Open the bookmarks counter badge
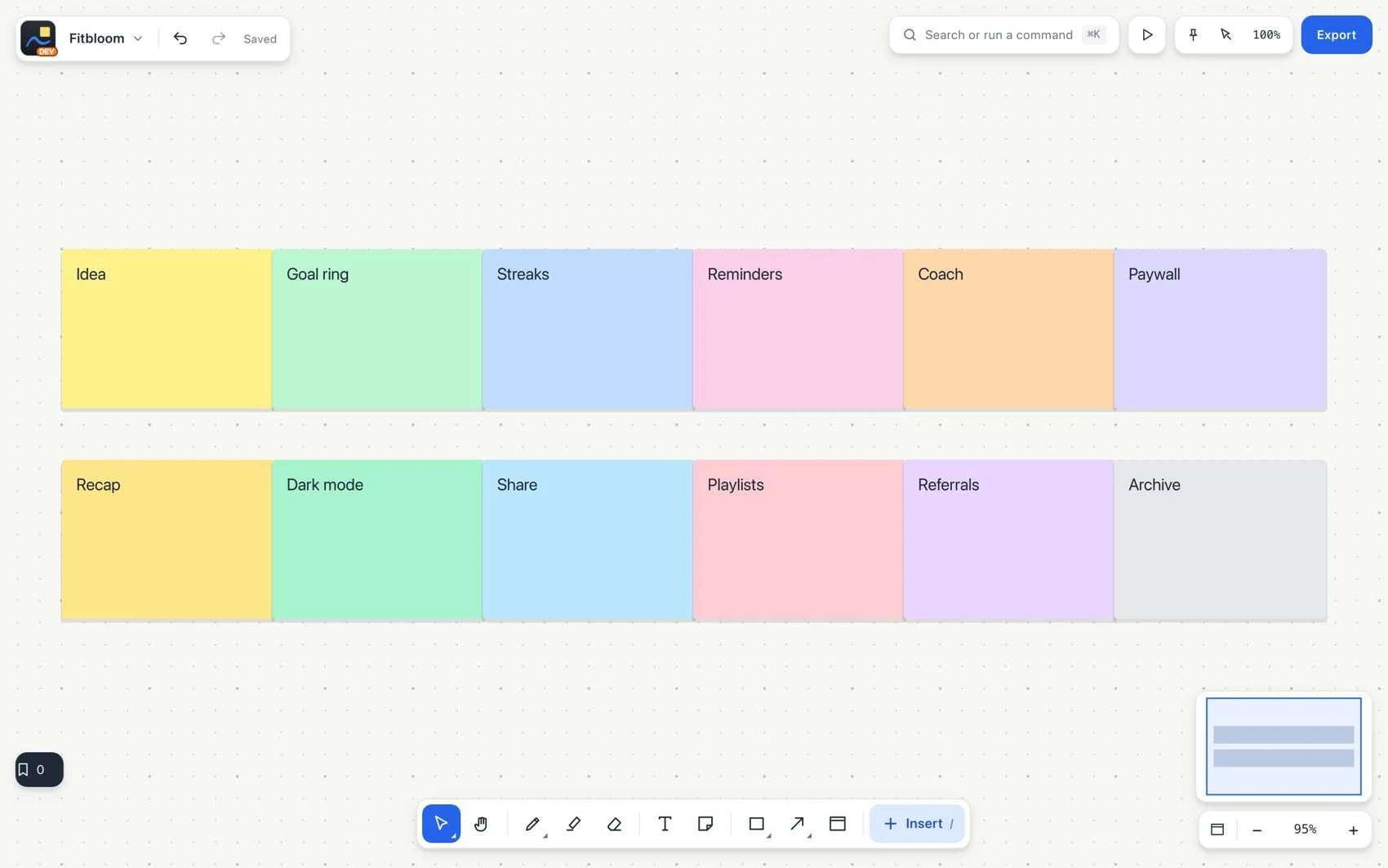Image resolution: width=1388 pixels, height=868 pixels. (39, 769)
